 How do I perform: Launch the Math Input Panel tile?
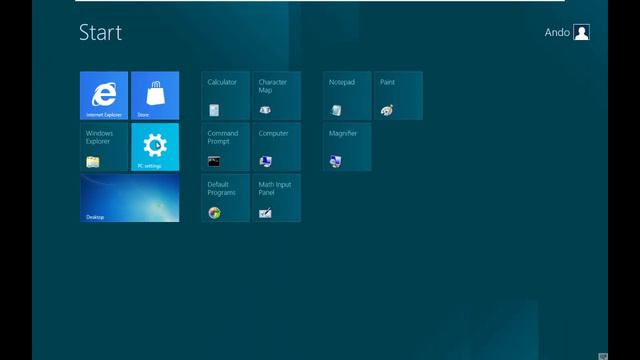click(x=277, y=198)
